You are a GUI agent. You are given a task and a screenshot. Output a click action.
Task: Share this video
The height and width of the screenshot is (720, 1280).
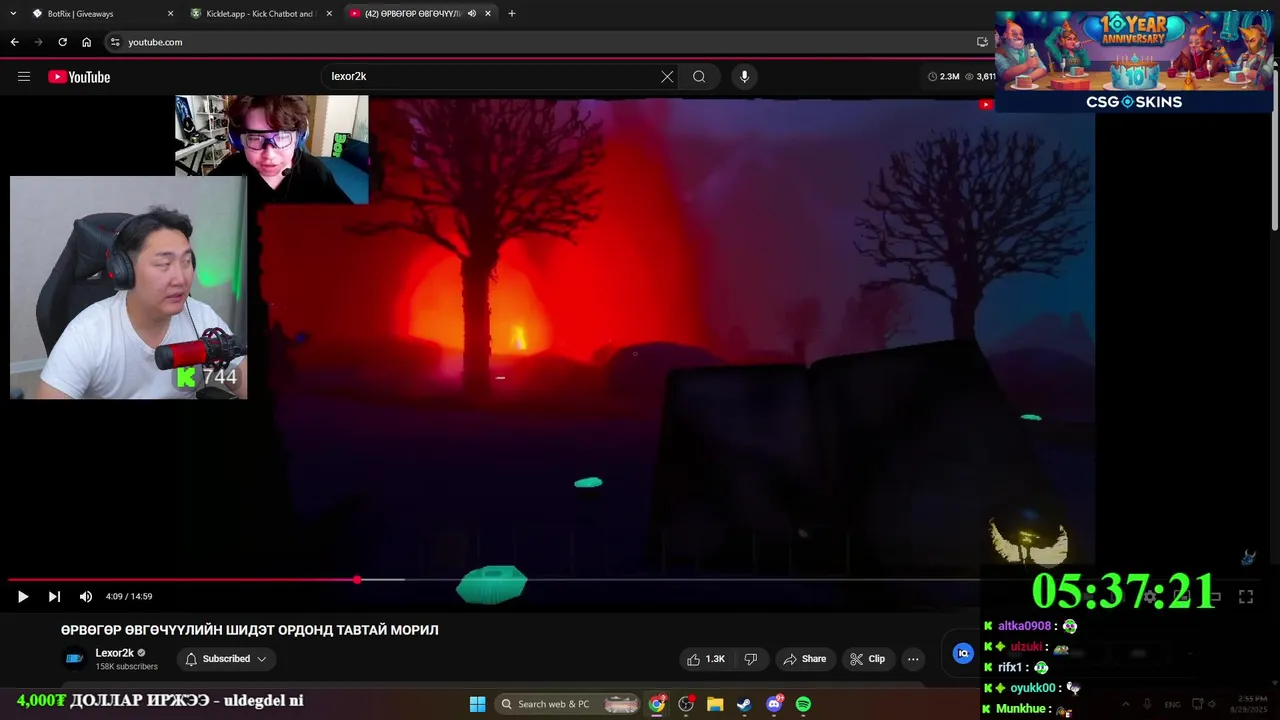coord(805,659)
